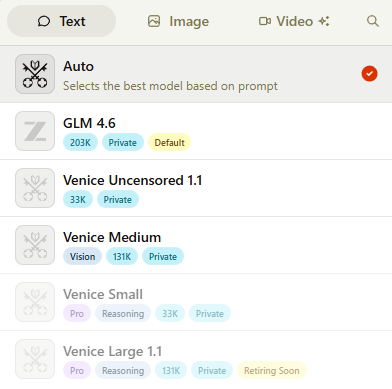This screenshot has width=392, height=389.
Task: Choose Venice Uncensored 1.1 model title
Action: (133, 180)
